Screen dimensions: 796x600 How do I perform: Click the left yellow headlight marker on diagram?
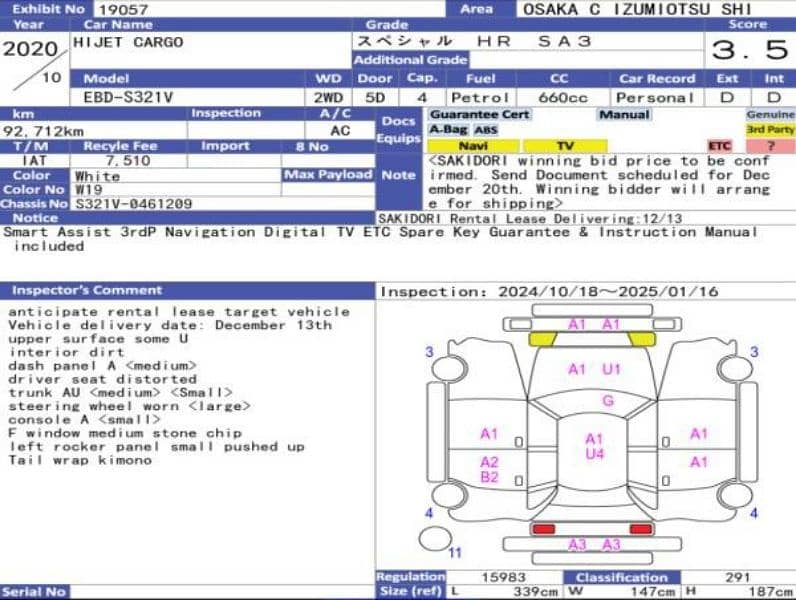(x=543, y=339)
